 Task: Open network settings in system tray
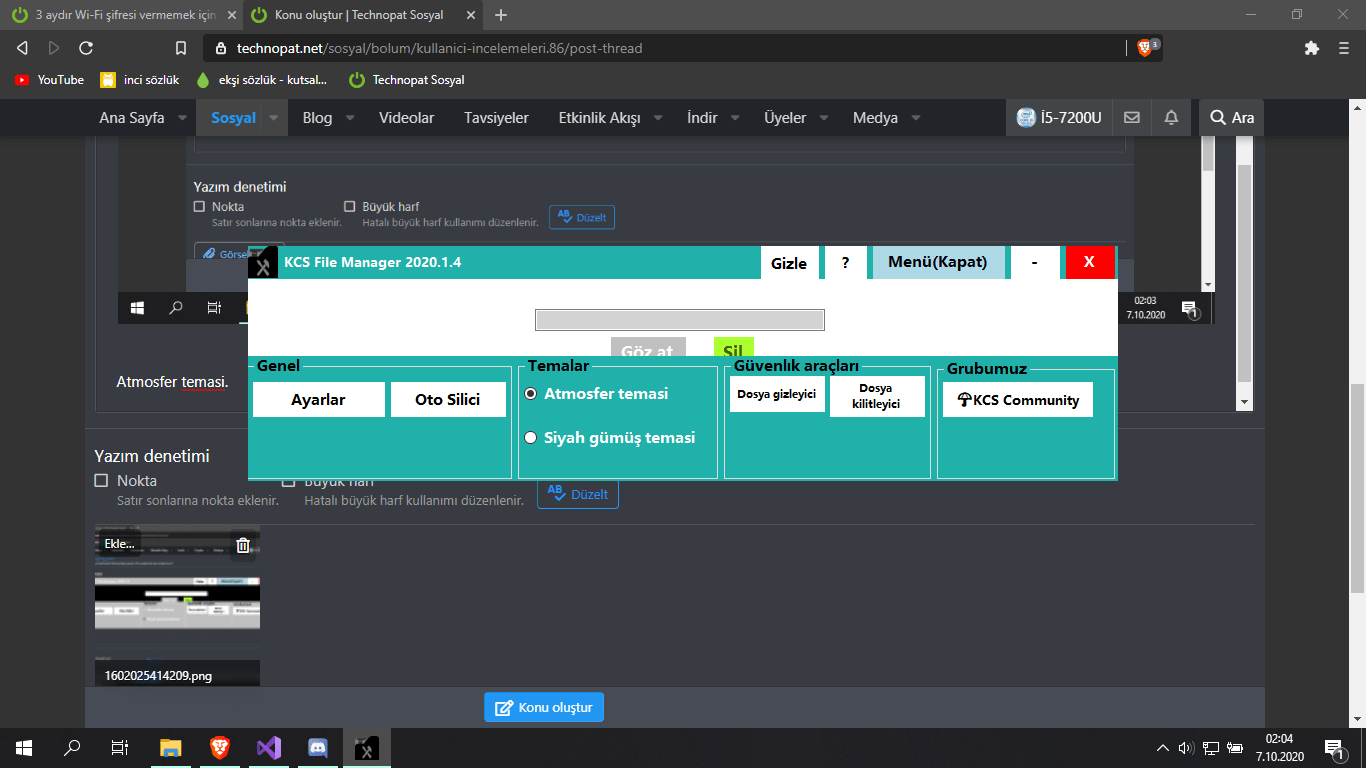[1211, 747]
